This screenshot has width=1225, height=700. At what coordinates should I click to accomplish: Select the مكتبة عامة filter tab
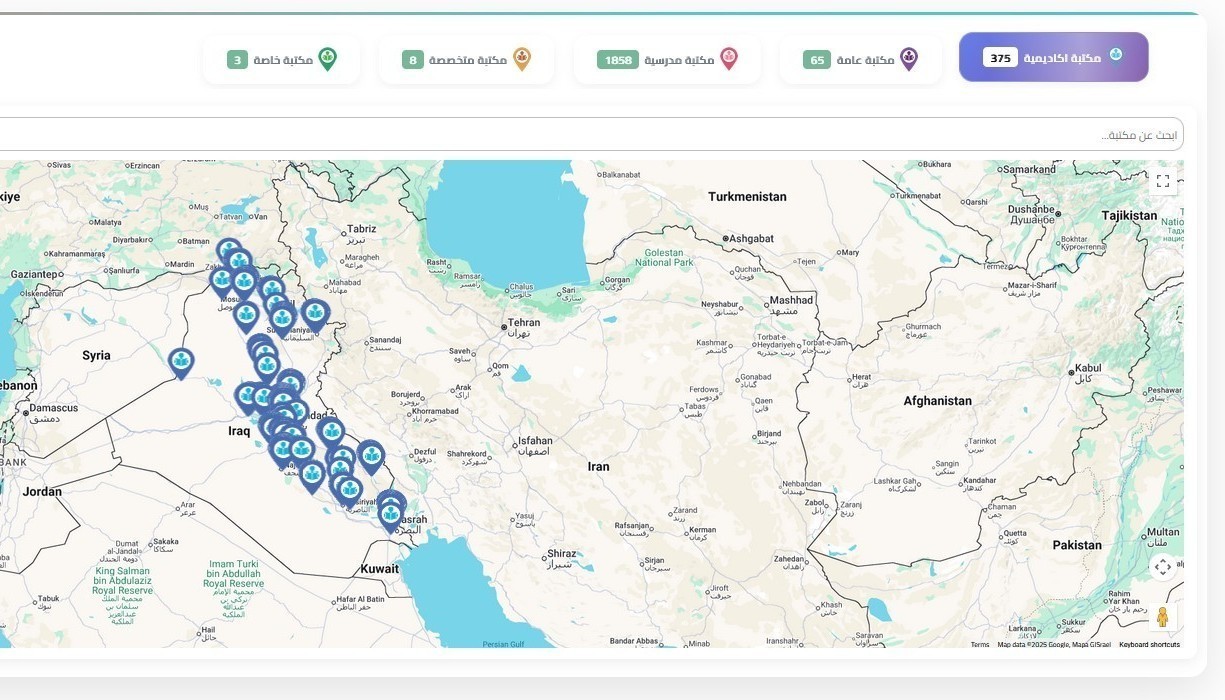click(860, 60)
